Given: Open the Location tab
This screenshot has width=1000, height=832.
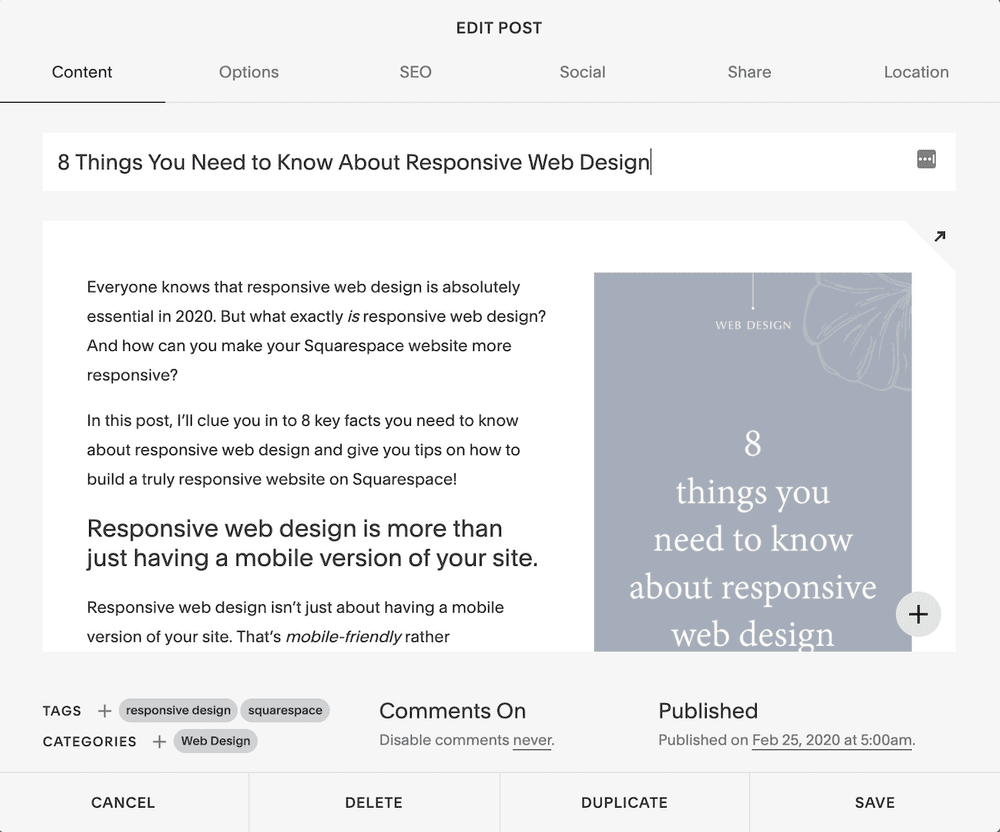Looking at the screenshot, I should (916, 72).
